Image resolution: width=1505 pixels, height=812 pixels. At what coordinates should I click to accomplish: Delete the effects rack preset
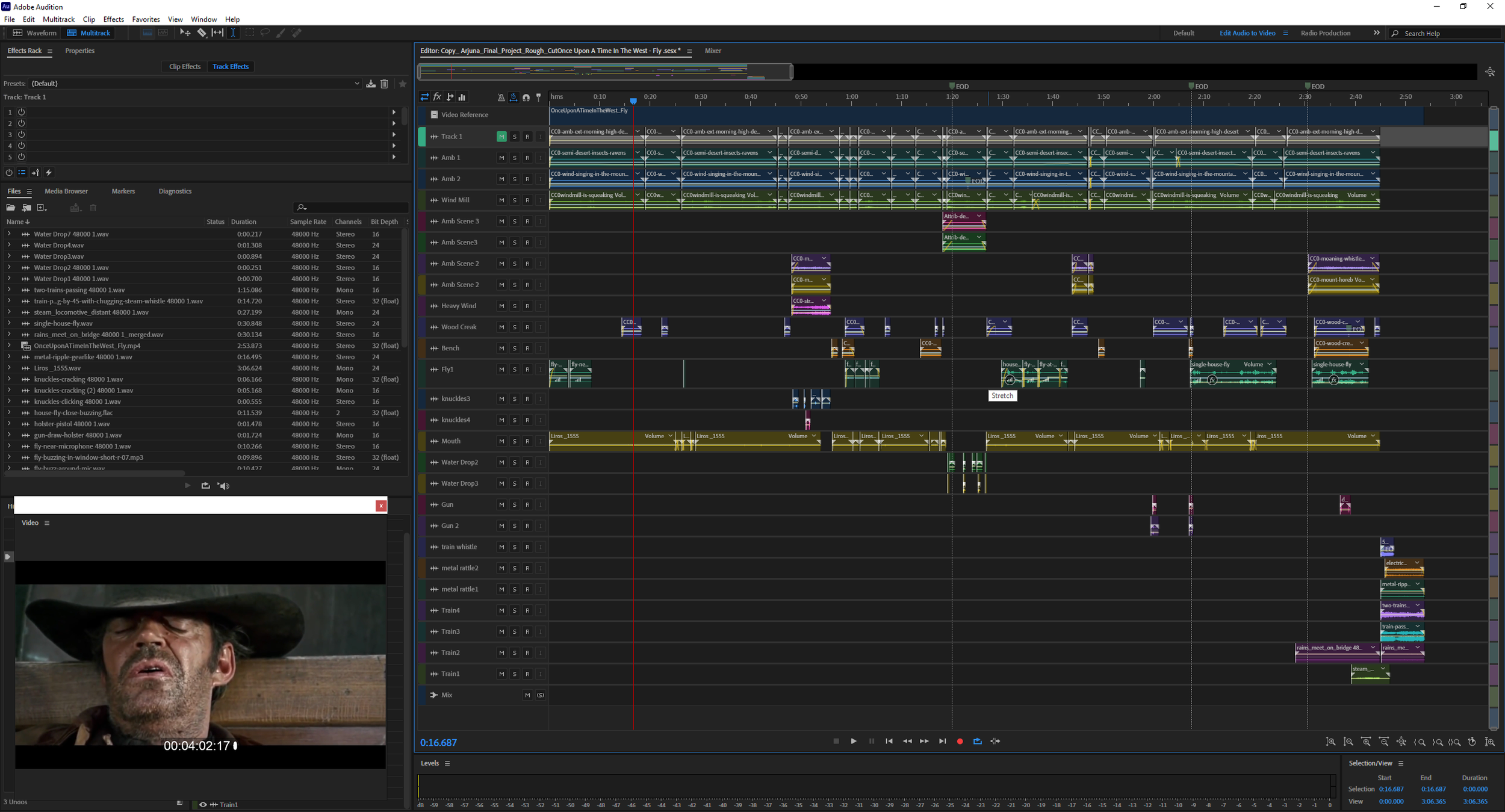click(x=384, y=84)
